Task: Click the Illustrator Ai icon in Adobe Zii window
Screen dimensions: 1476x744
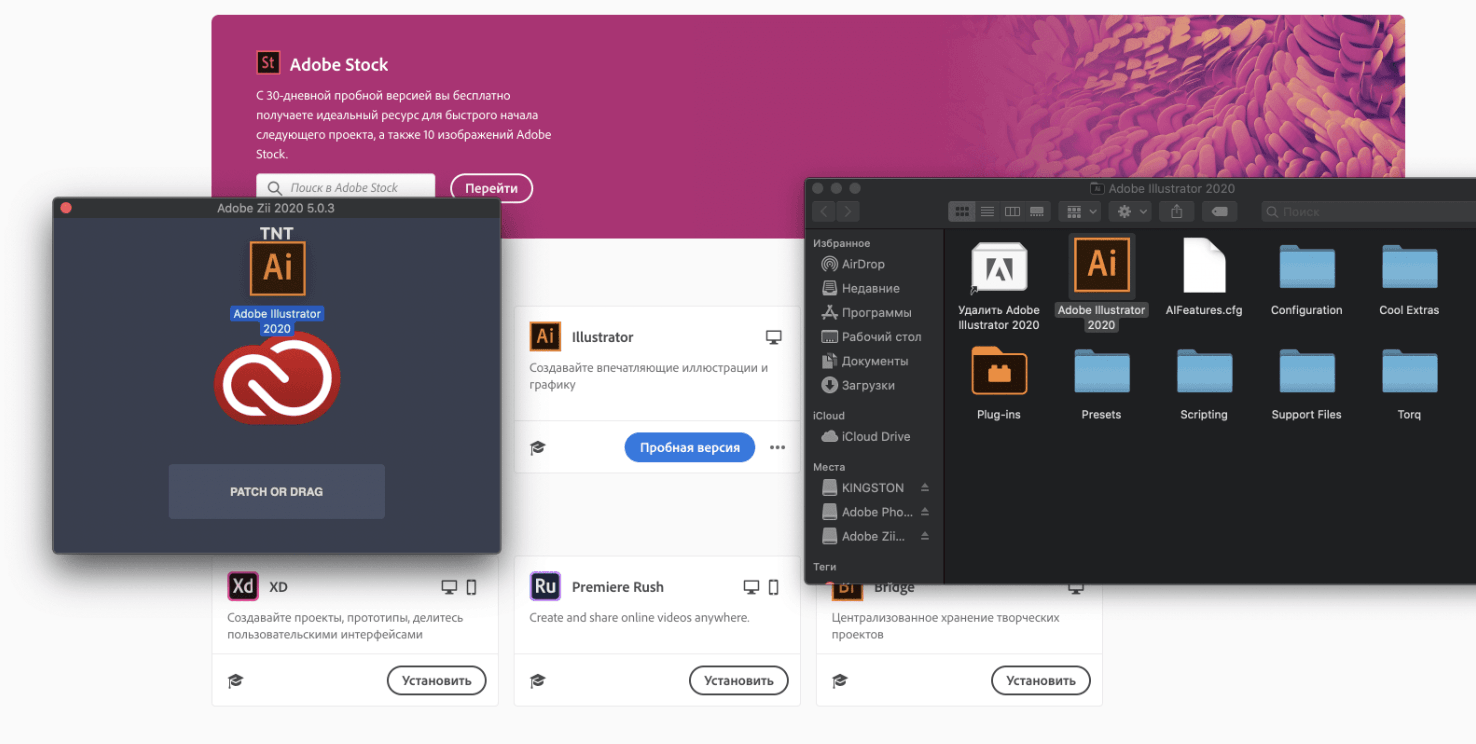Action: click(x=277, y=268)
